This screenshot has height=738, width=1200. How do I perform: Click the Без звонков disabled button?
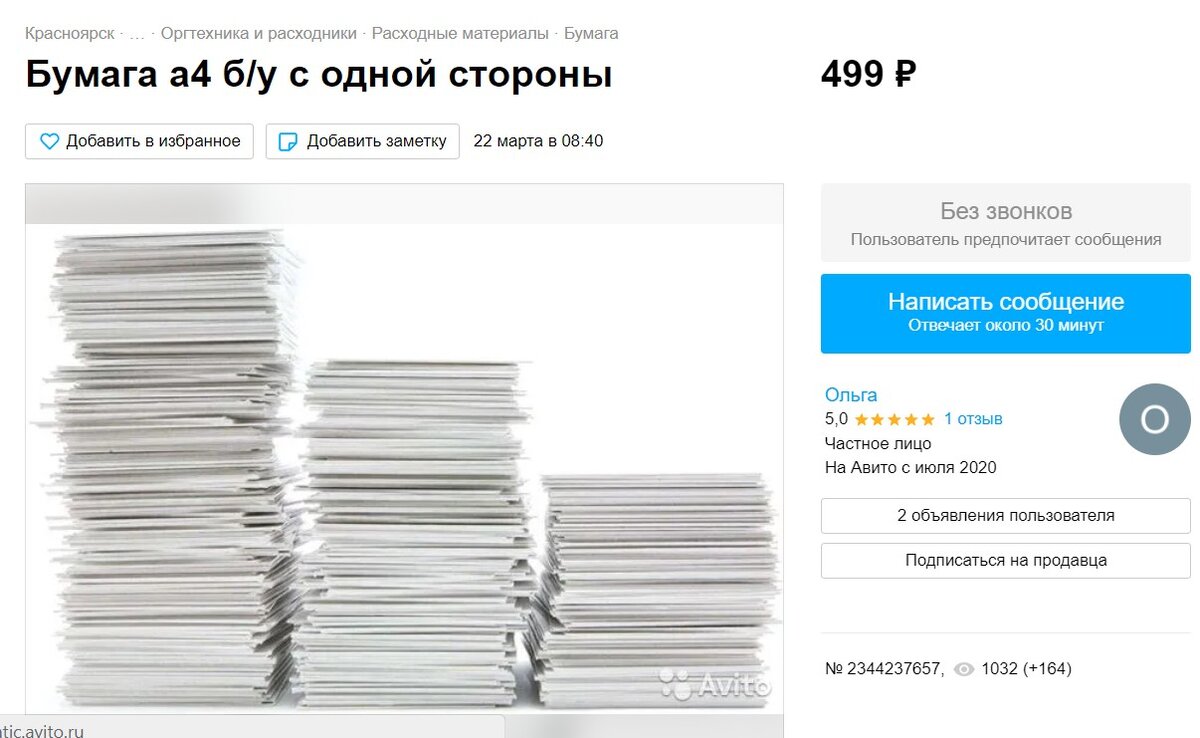[x=1006, y=223]
